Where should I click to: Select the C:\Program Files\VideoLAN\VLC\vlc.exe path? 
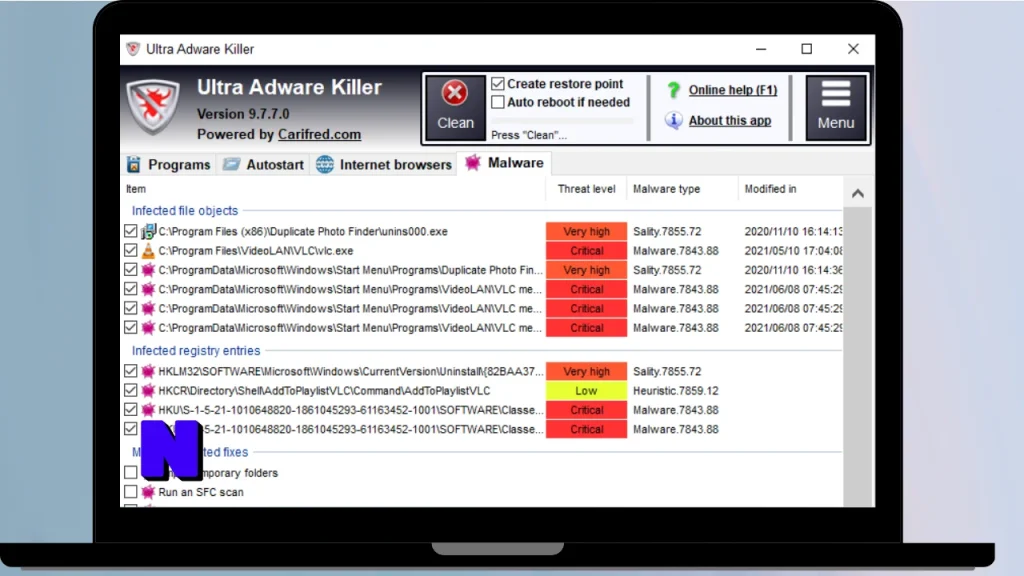click(x=256, y=251)
